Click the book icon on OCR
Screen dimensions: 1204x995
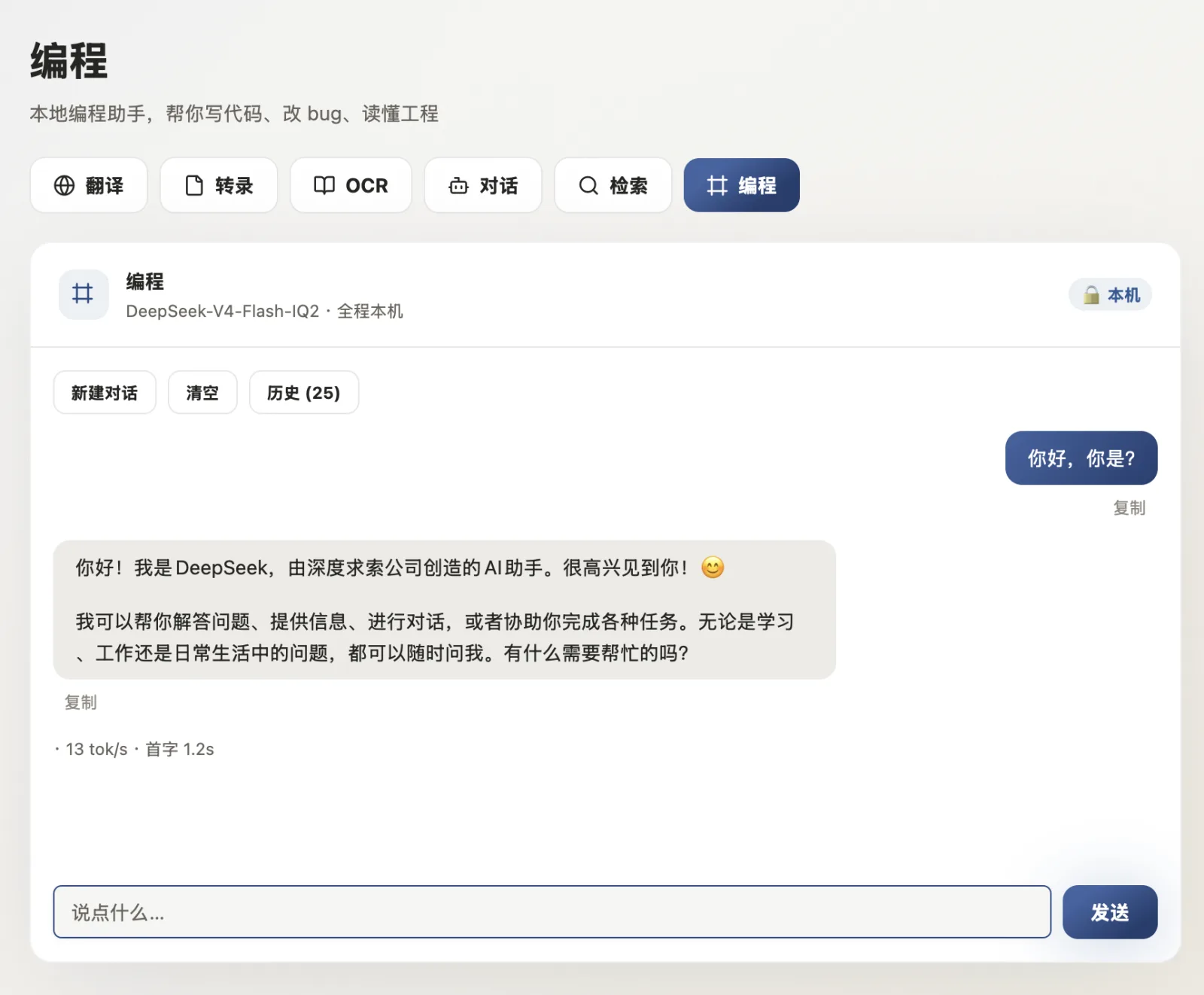pos(324,185)
